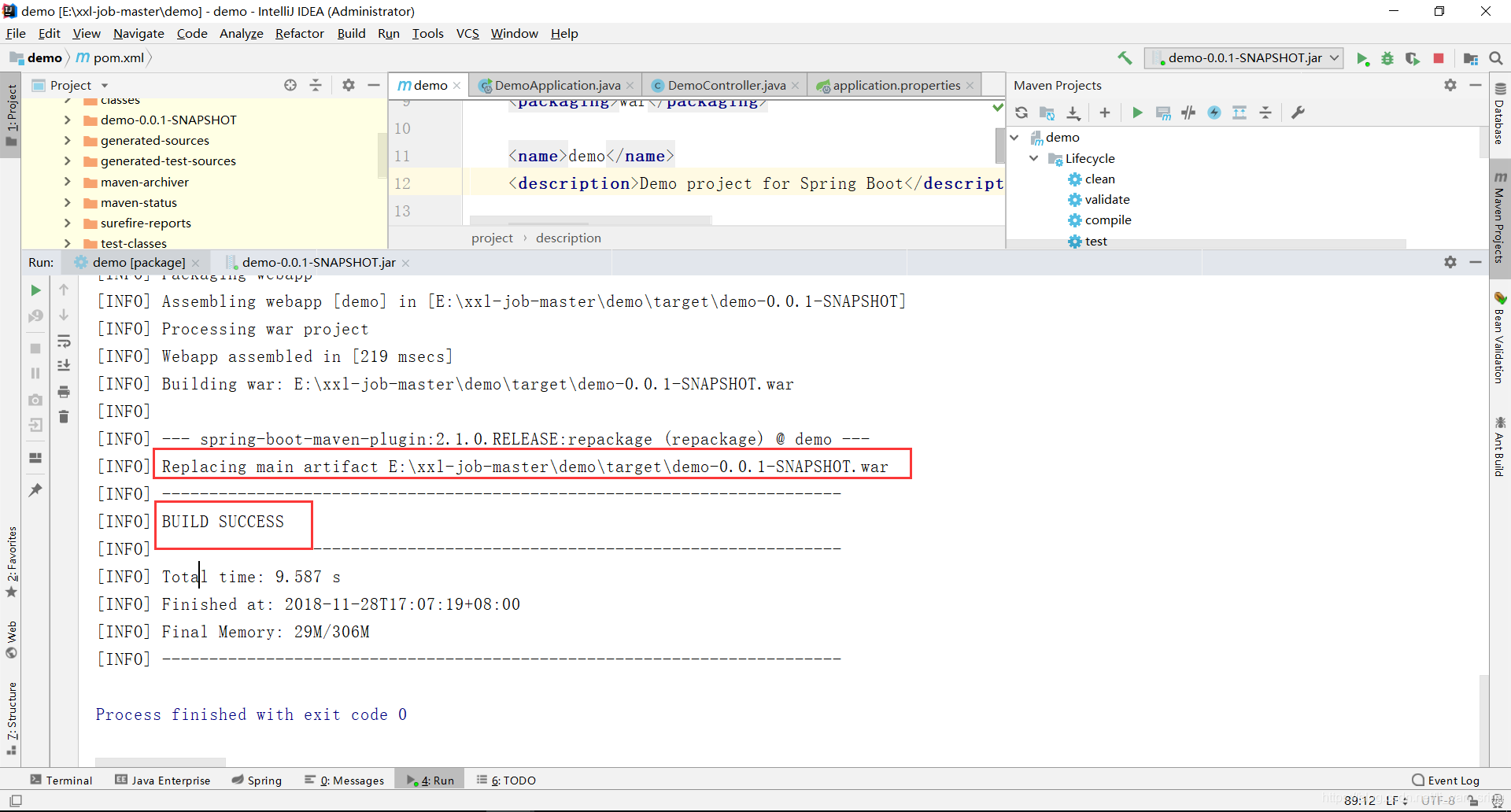
Task: Select the clean lifecycle goal
Action: click(x=1092, y=179)
